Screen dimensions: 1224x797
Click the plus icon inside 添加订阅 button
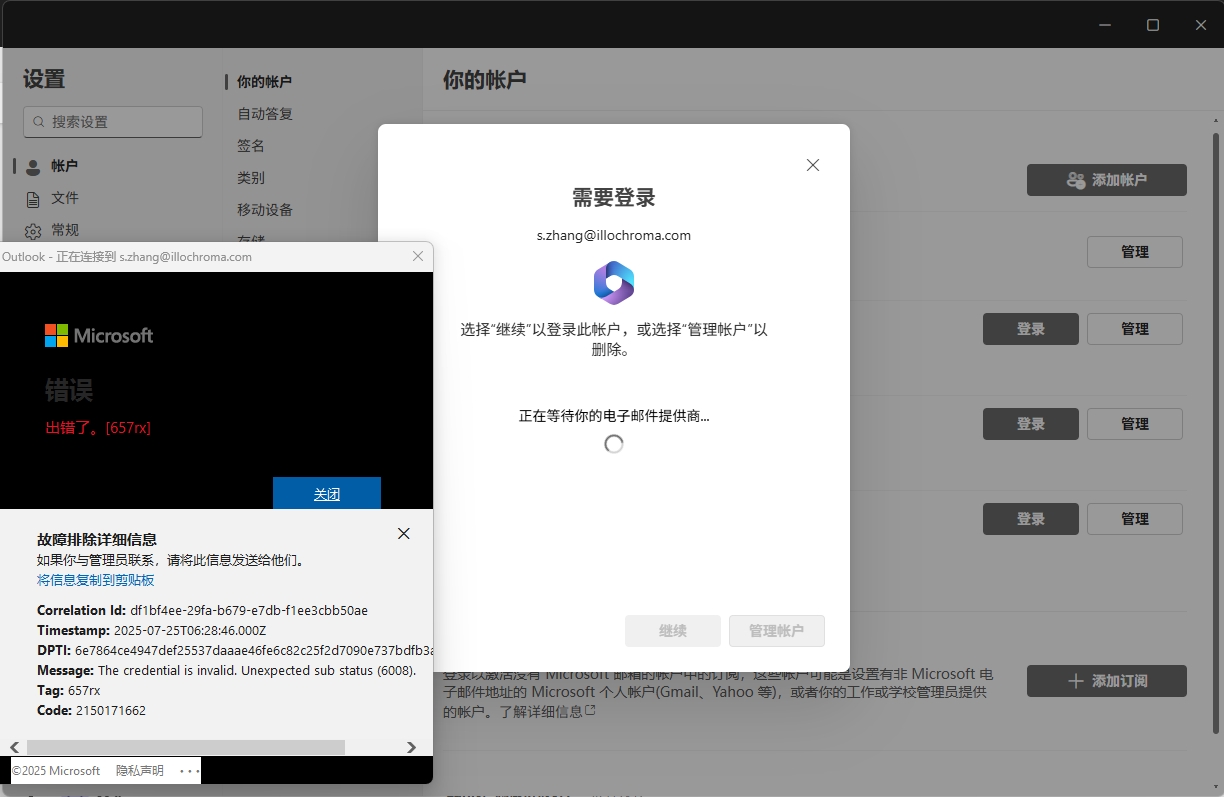pos(1076,681)
